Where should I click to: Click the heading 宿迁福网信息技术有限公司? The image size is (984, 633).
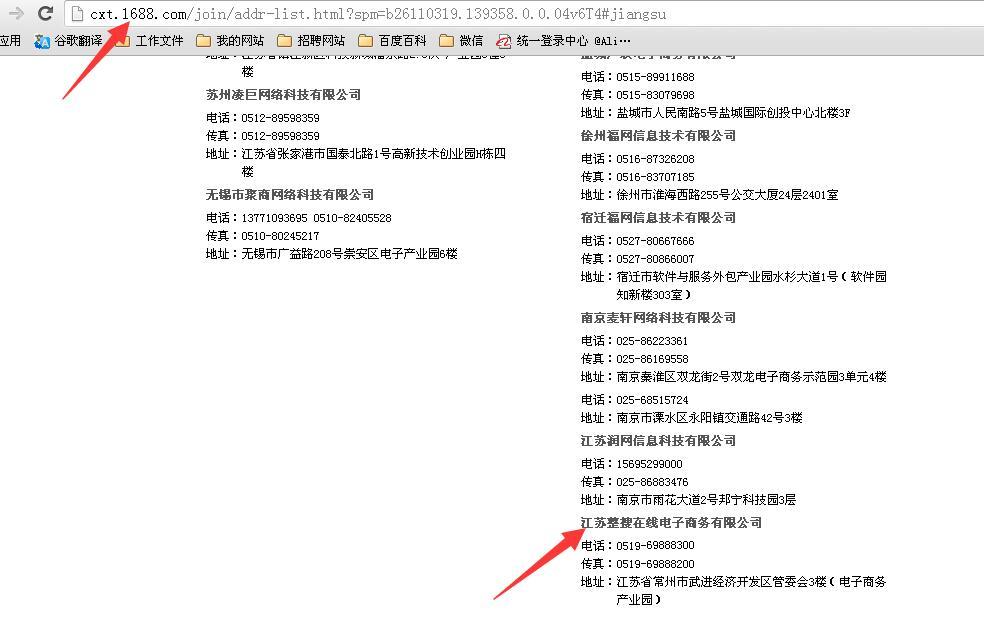click(x=658, y=218)
